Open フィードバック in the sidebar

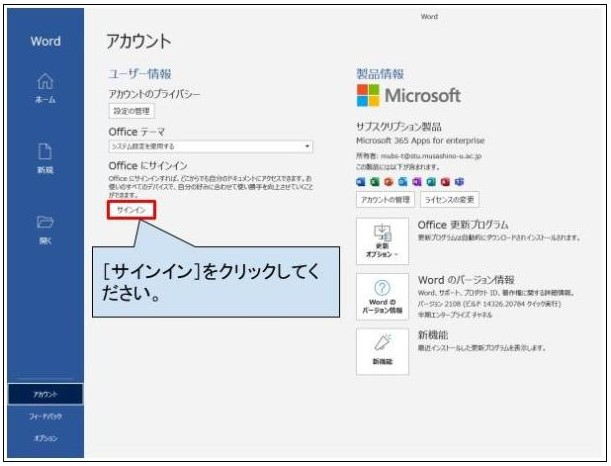45,417
